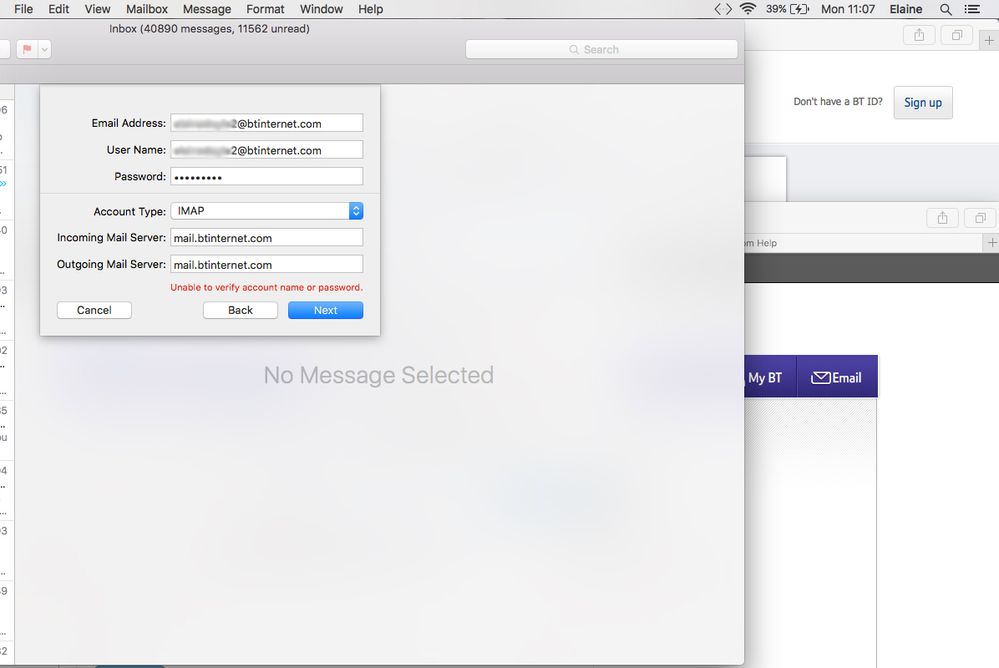Viewport: 999px width, 668px height.
Task: Open the Account Type IMAP dropdown
Action: tap(266, 211)
